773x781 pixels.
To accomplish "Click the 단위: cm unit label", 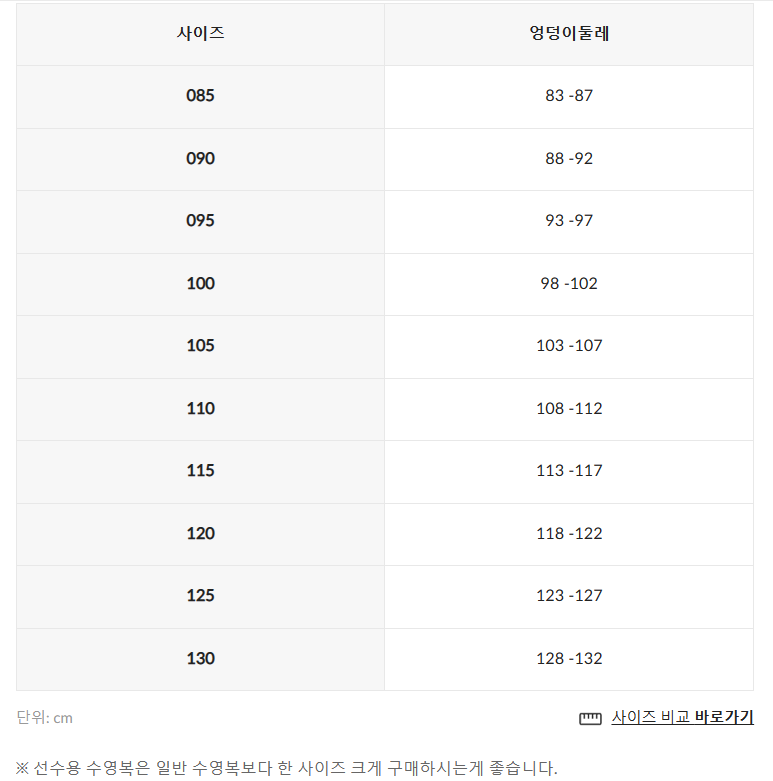I will pos(45,718).
